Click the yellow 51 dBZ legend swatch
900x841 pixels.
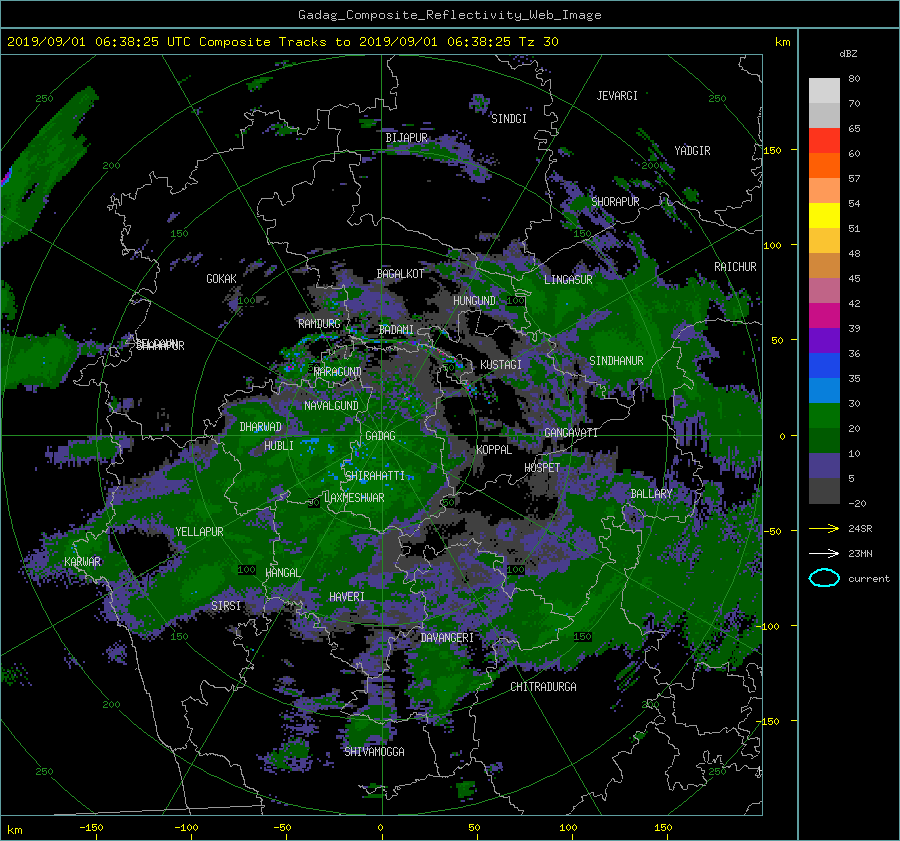point(824,215)
